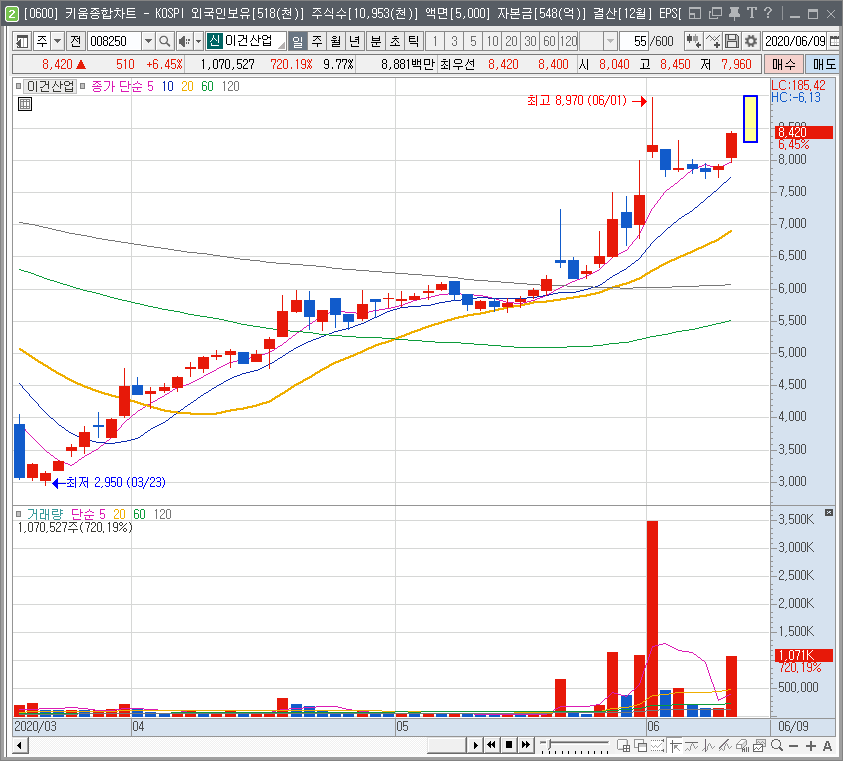
Task: Toggle the left sidebar panel icon
Action: point(22,41)
